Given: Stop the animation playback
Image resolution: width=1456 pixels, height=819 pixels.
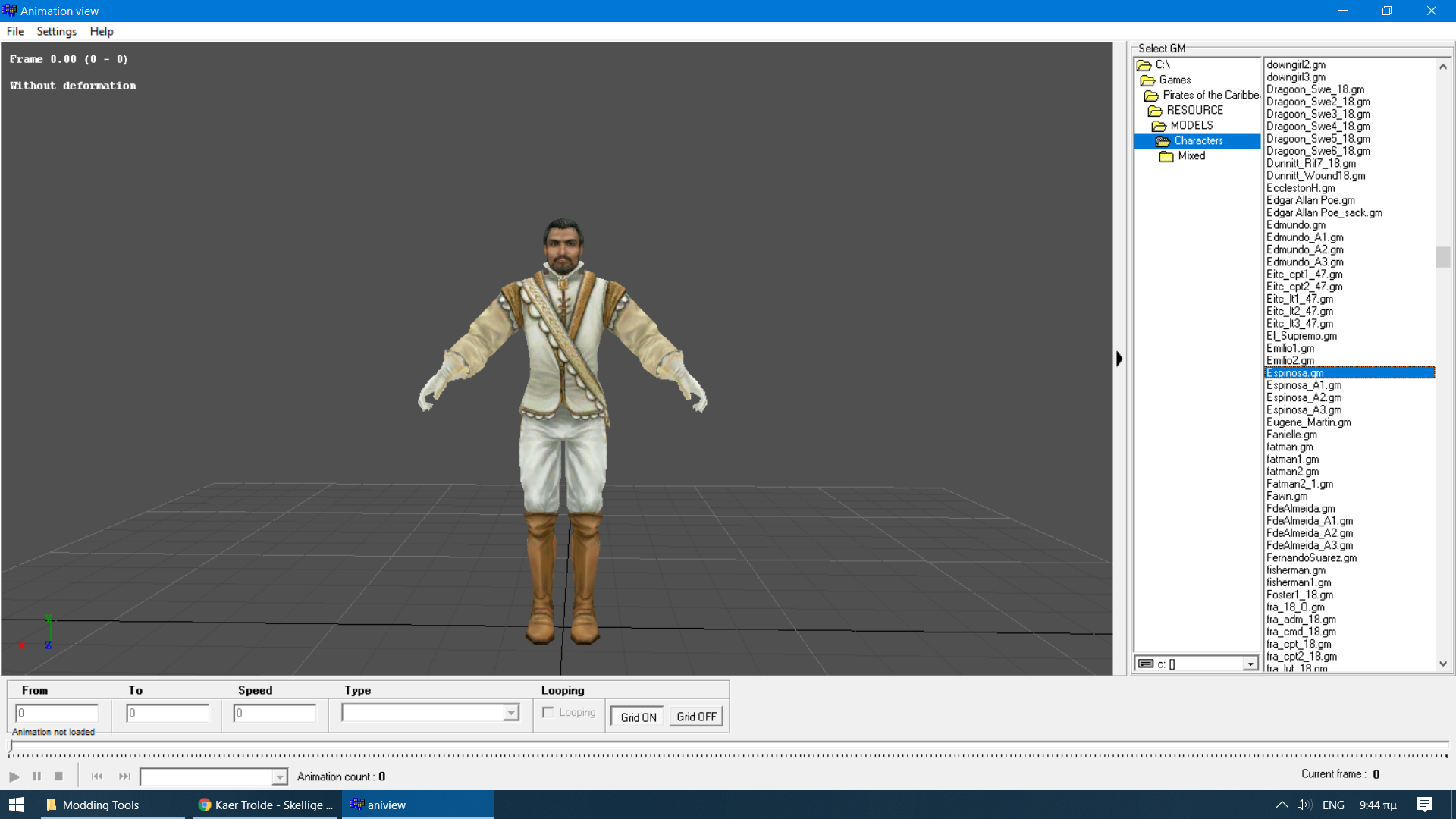Looking at the screenshot, I should click(58, 777).
